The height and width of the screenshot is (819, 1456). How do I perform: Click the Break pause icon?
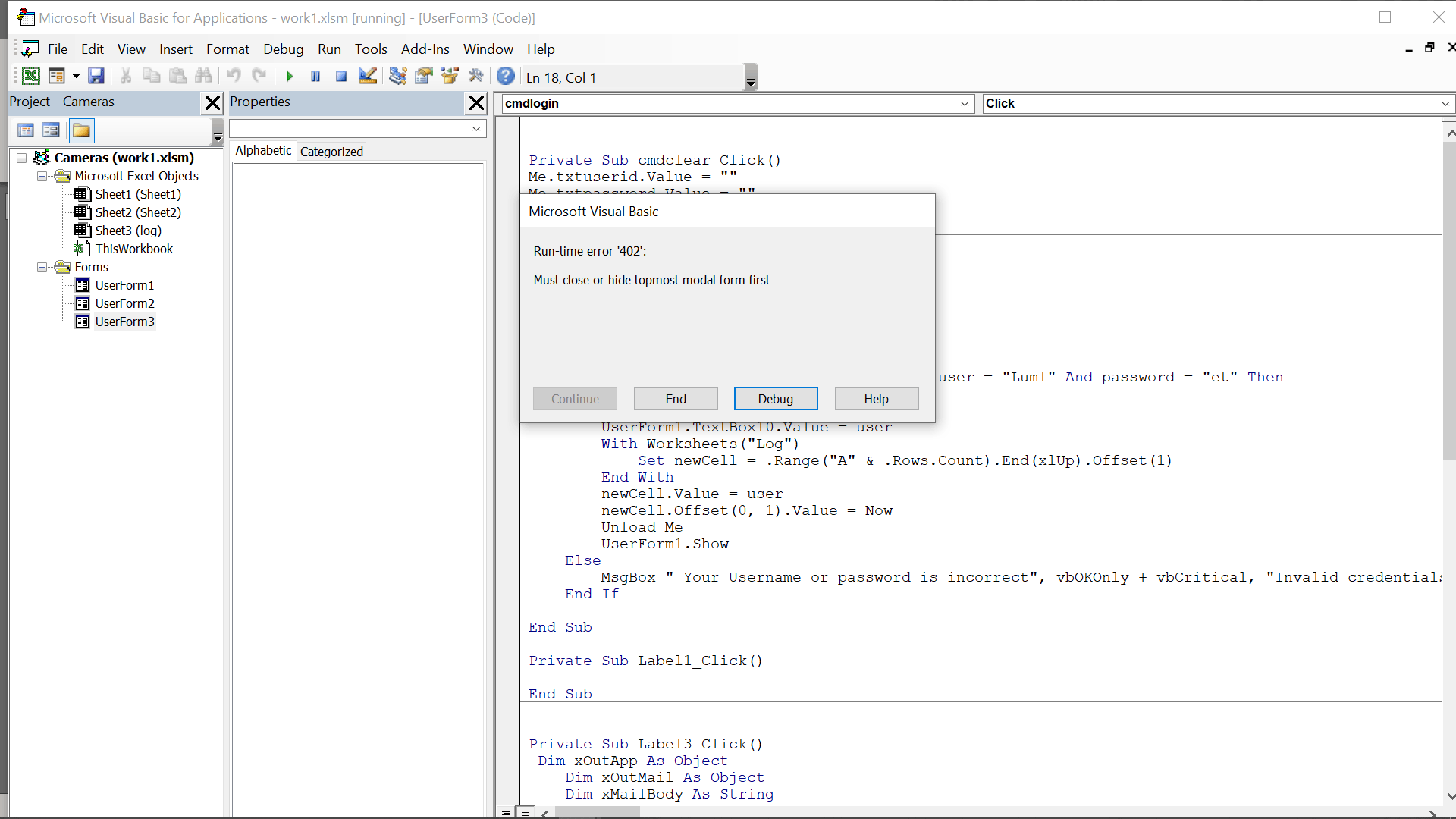point(315,76)
